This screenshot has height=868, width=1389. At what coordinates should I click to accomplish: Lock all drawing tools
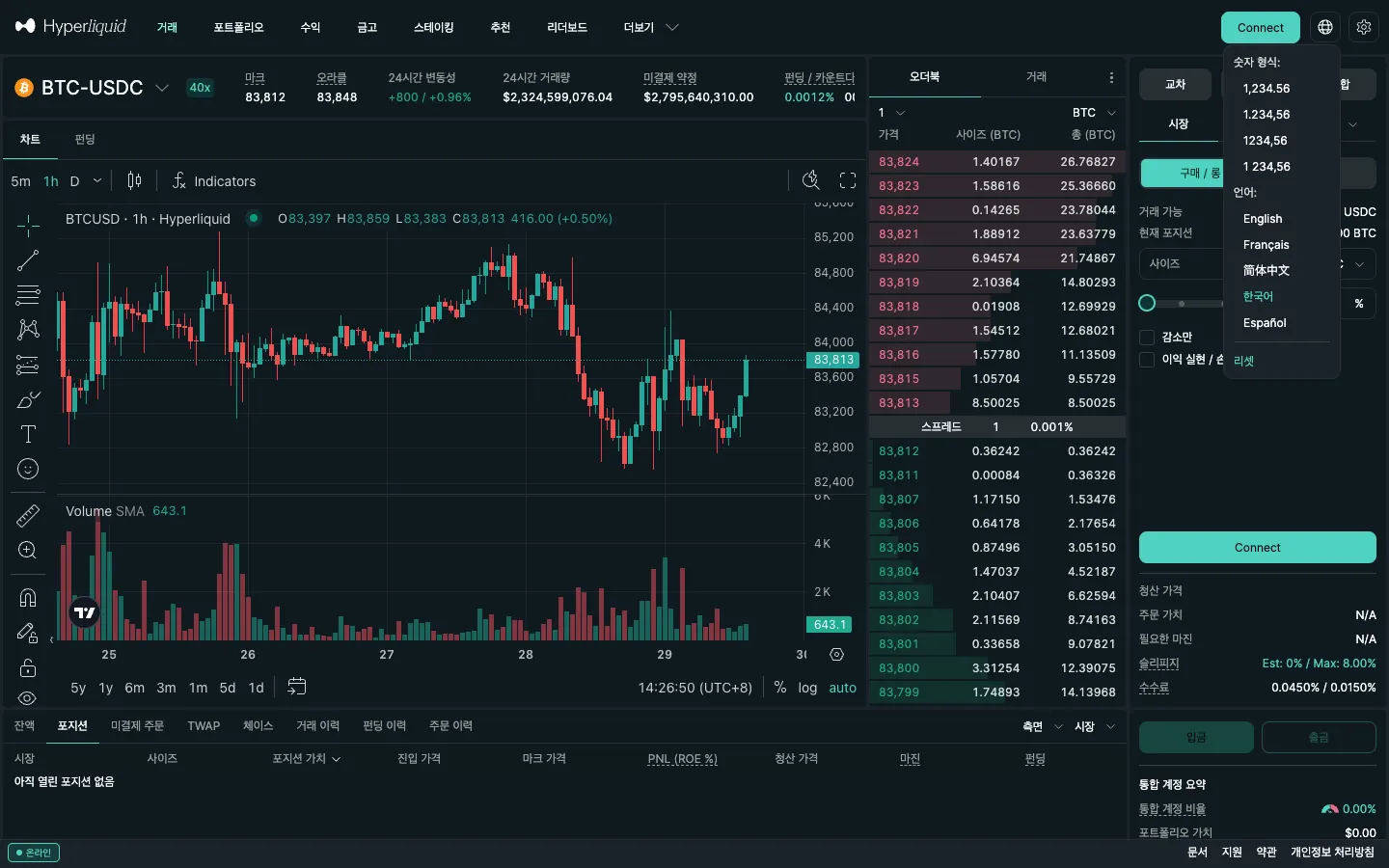[28, 667]
